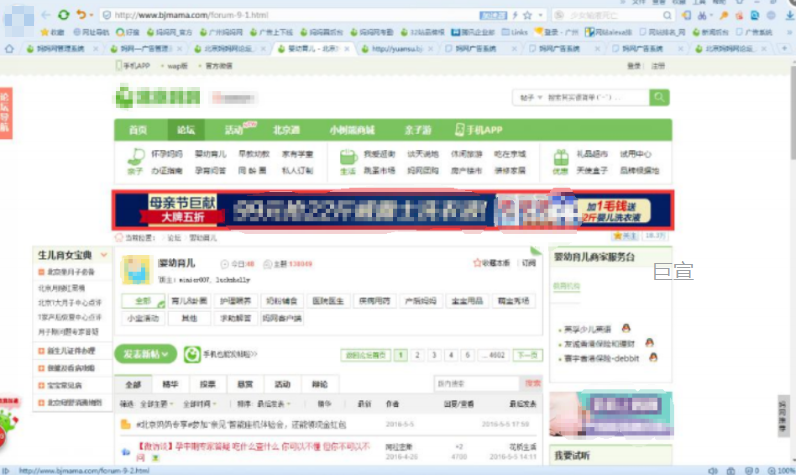796x475 pixels.
Task: Open QQ chat for the 香港保险-debbit entry
Action: pyautogui.click(x=653, y=357)
